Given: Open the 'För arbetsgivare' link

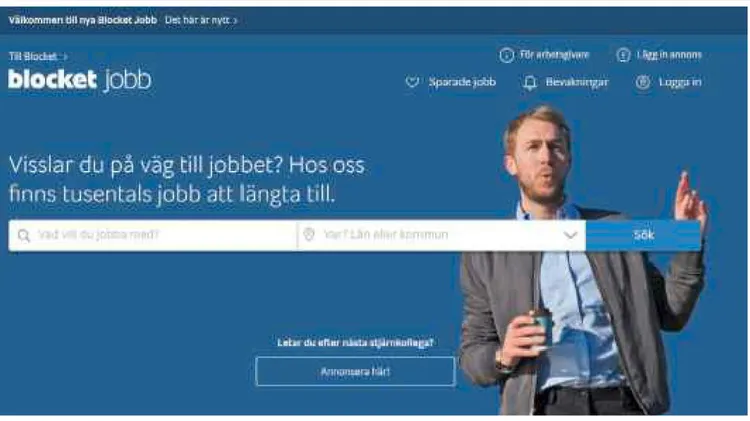Looking at the screenshot, I should click(554, 55).
